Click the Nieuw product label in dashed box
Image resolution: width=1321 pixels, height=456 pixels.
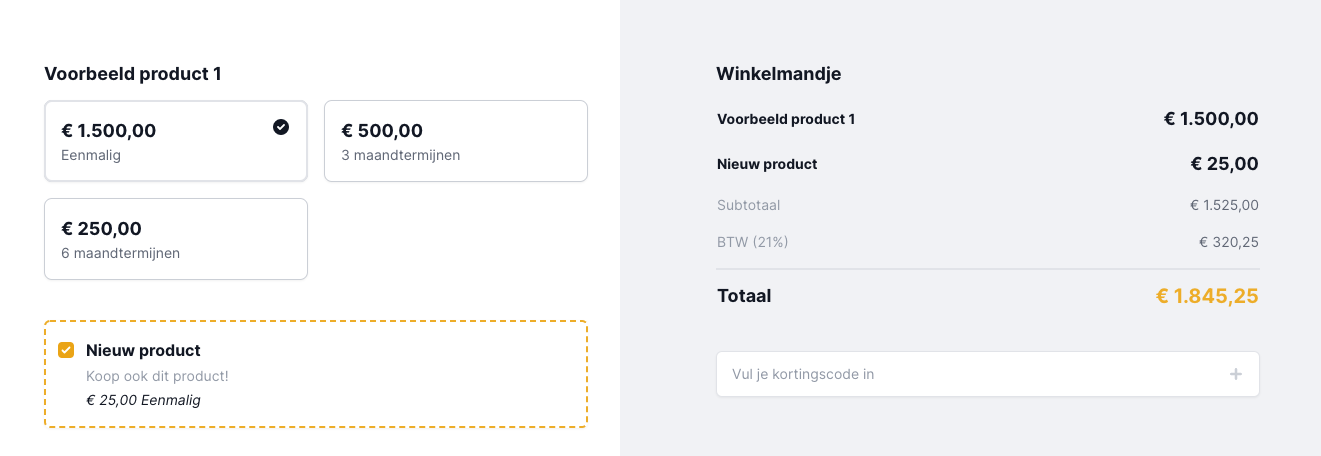coord(143,350)
